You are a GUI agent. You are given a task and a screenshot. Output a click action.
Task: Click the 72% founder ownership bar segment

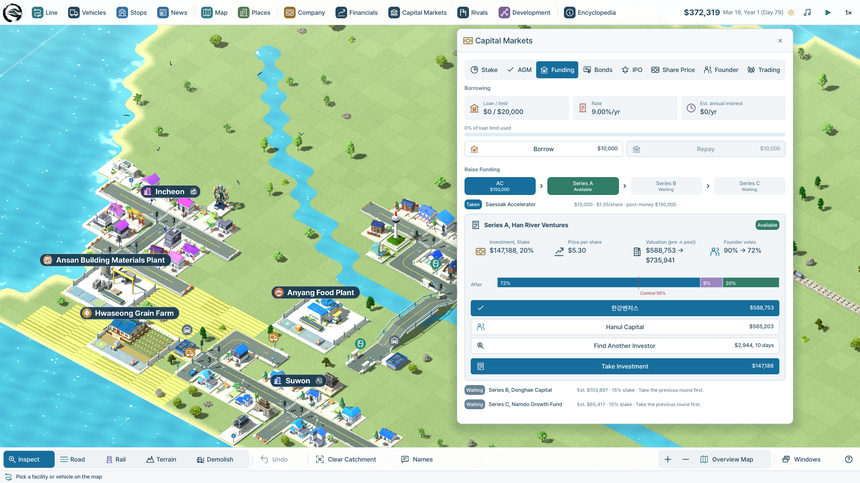pyautogui.click(x=599, y=283)
